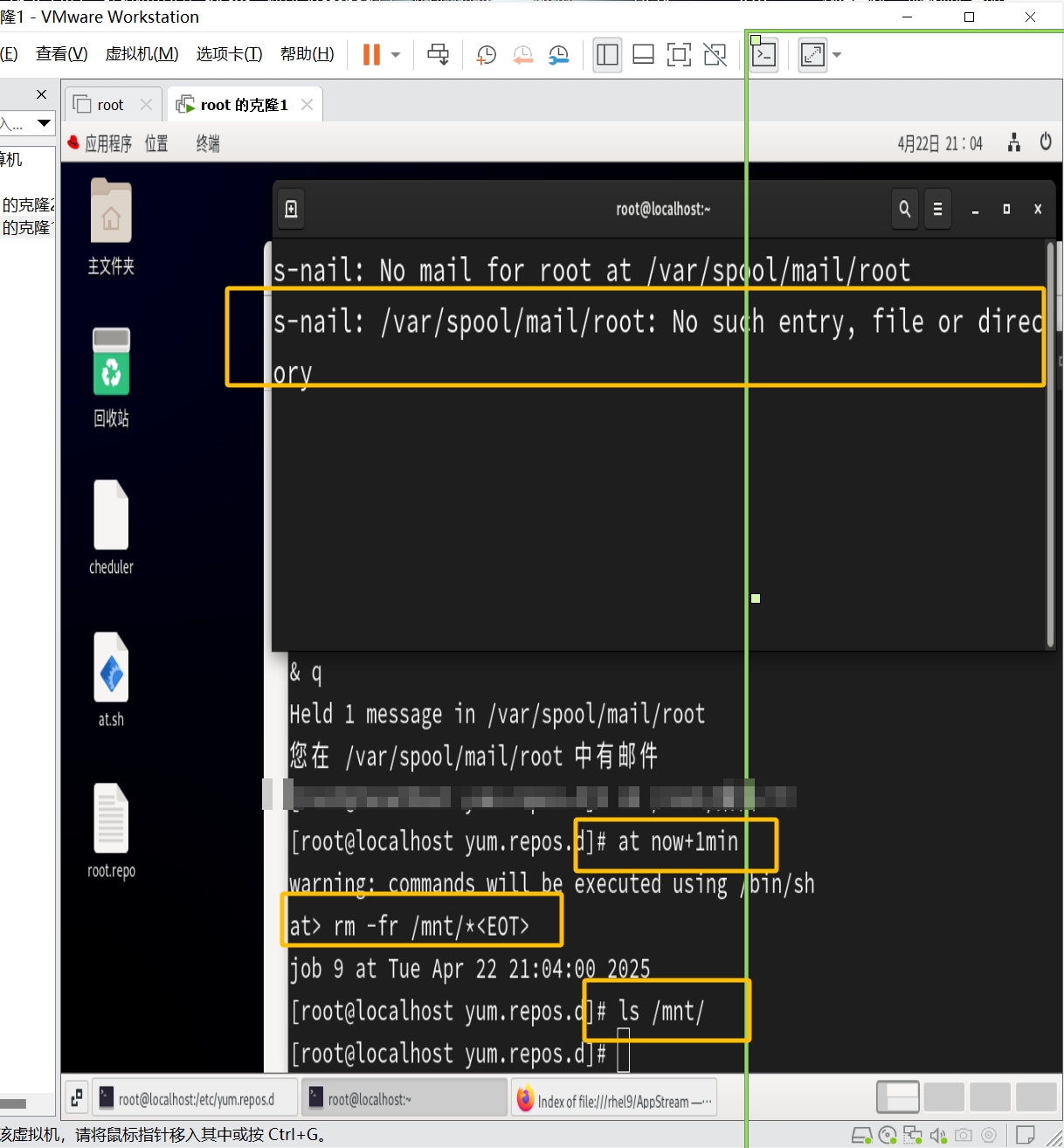Open the 回收站 trash icon
This screenshot has width=1064, height=1148.
111,377
